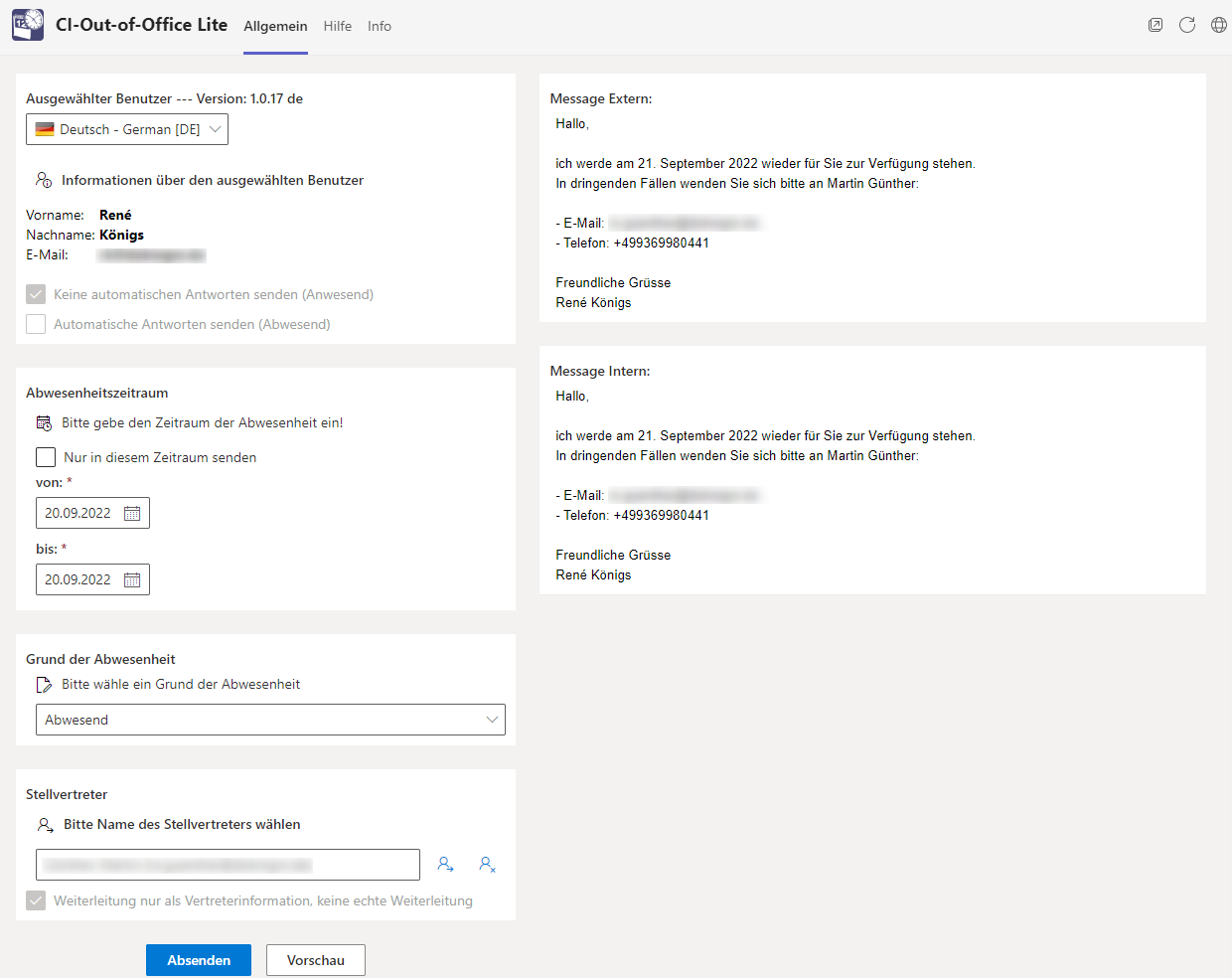Viewport: 1232px width, 978px height.
Task: Open the Info tab
Action: 380,26
